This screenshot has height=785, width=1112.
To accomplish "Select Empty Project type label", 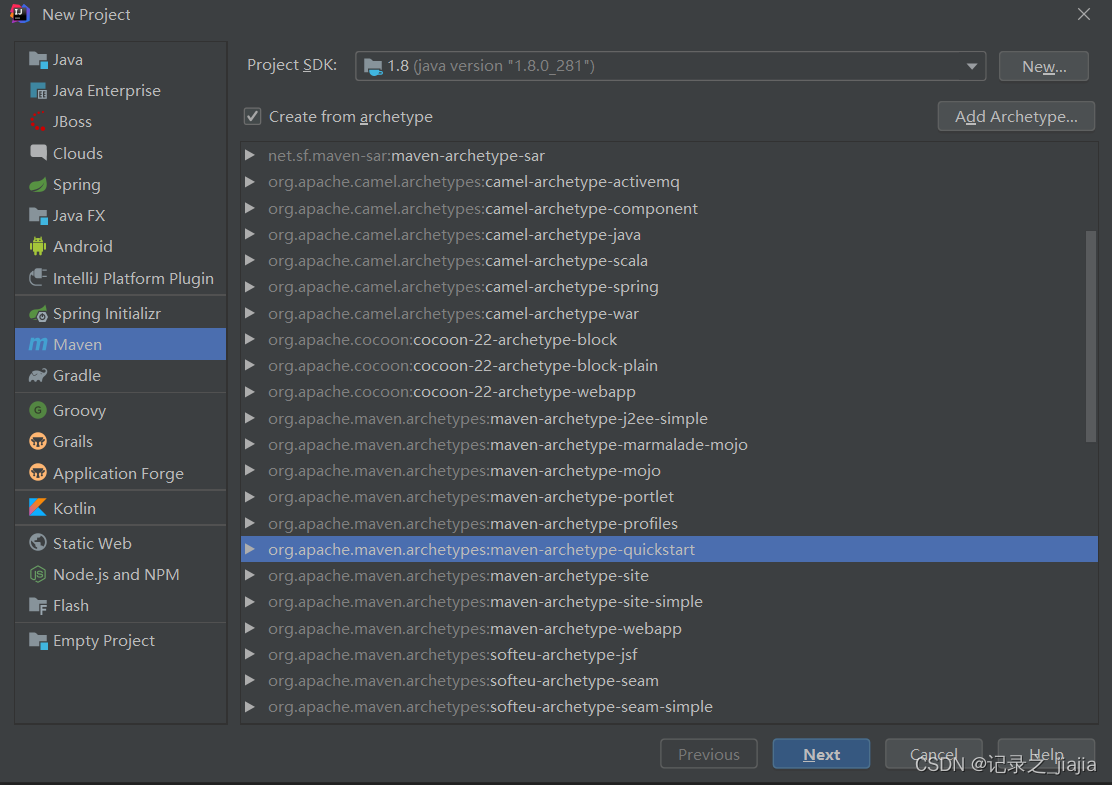I will click(104, 640).
